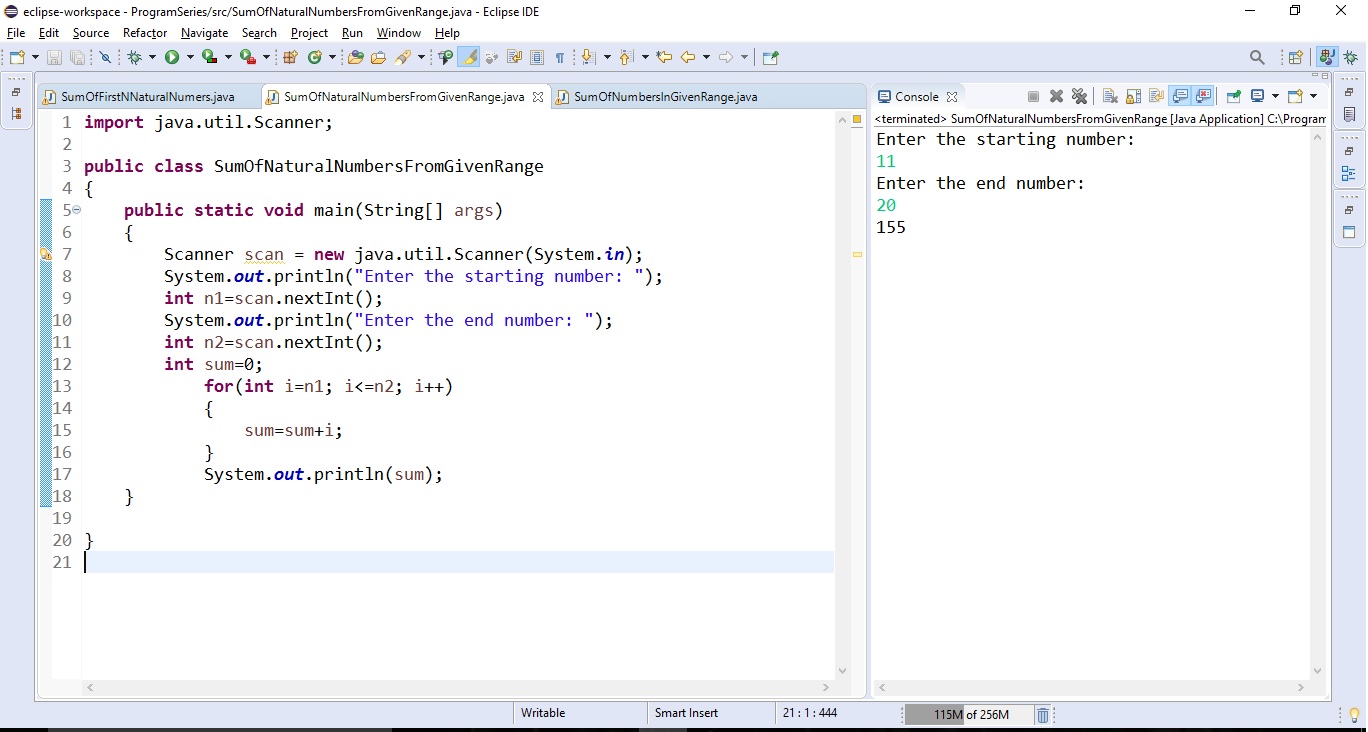Collapse the main method with line 5 marker

74,210
